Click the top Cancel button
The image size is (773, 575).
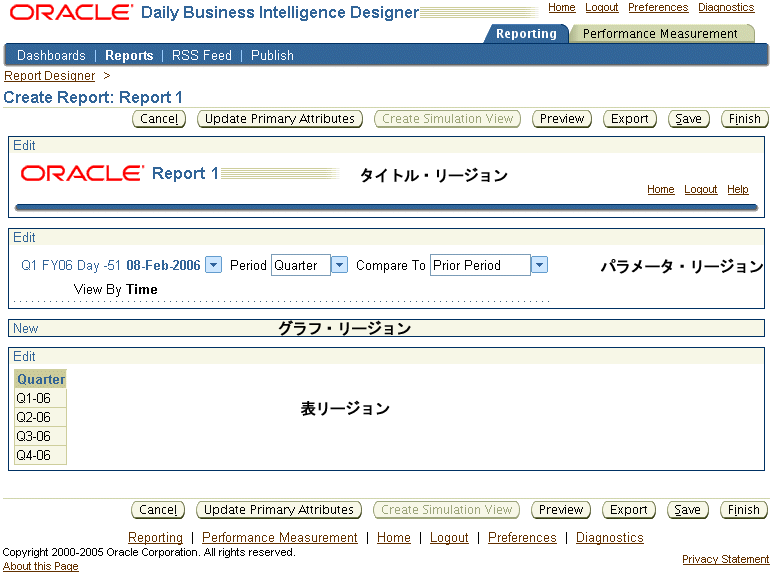159,119
